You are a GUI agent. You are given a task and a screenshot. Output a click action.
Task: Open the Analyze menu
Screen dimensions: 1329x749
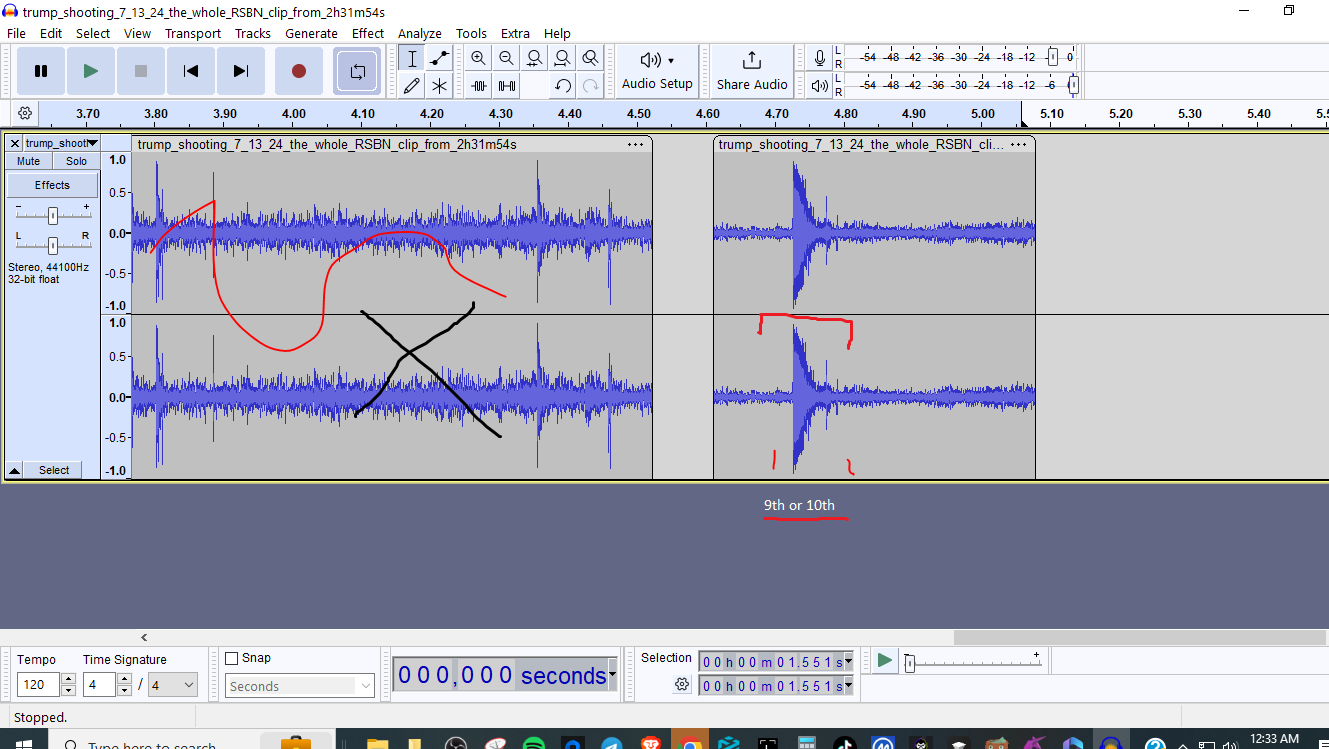pos(420,33)
